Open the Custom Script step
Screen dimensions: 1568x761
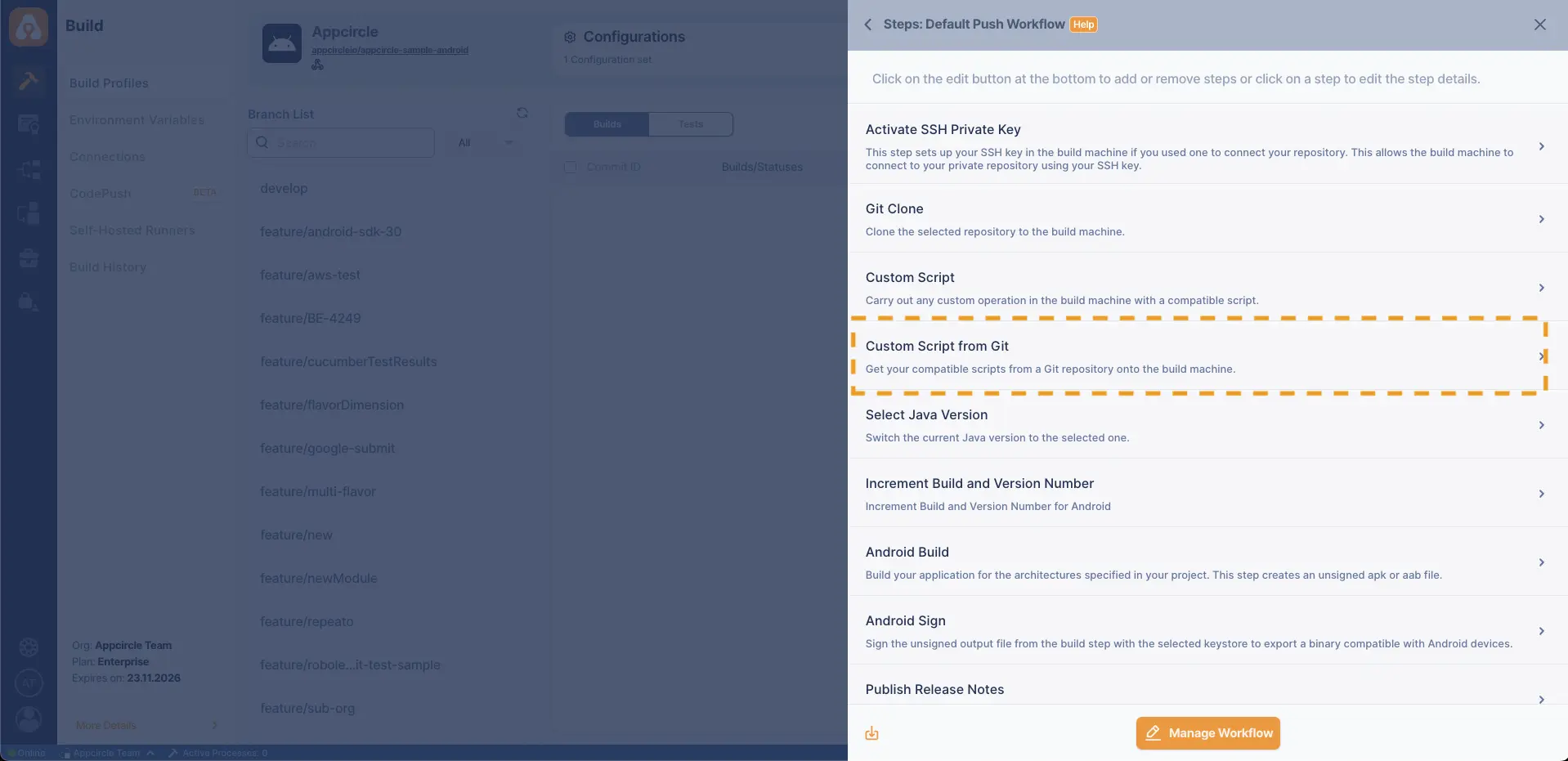pyautogui.click(x=1207, y=288)
